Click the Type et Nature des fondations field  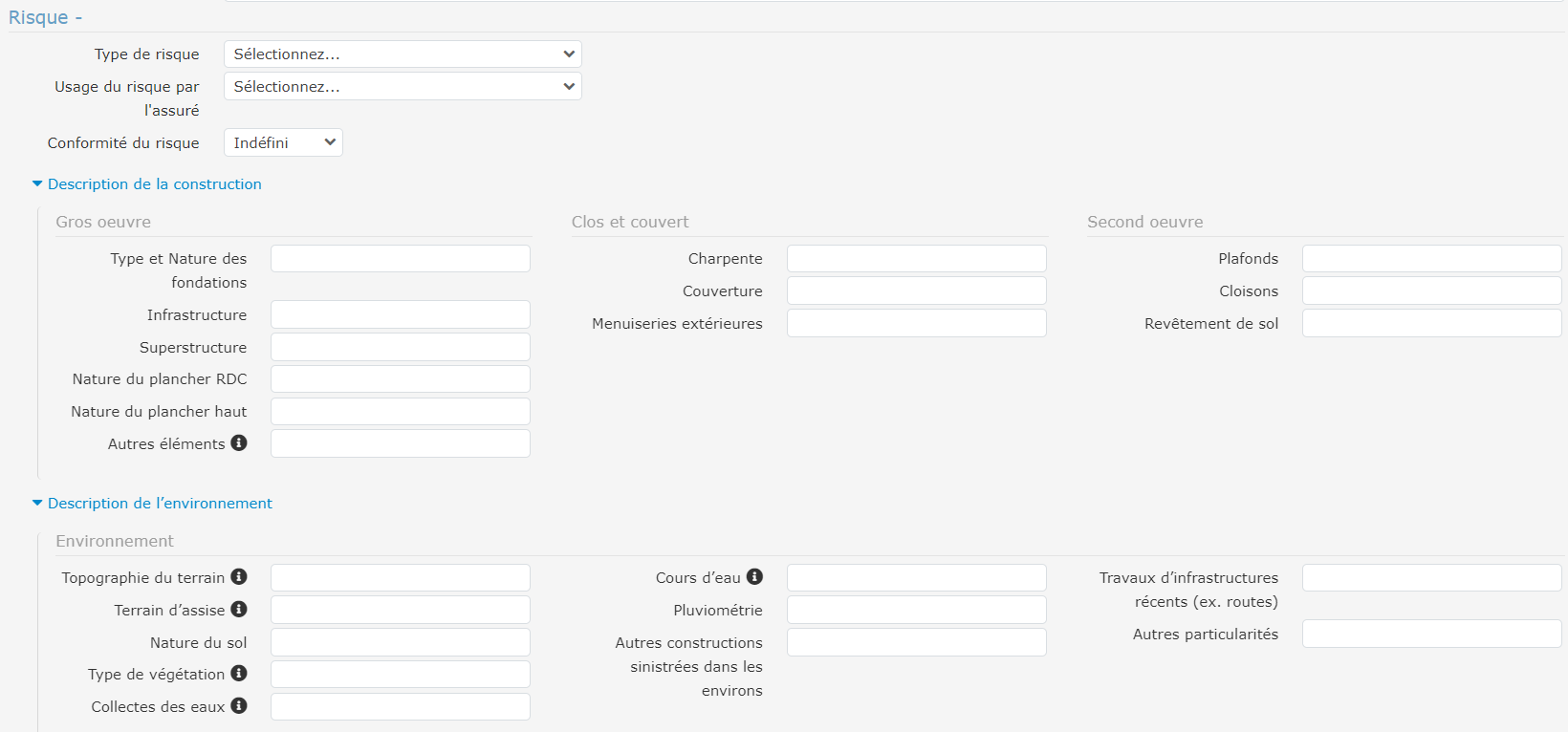(400, 259)
